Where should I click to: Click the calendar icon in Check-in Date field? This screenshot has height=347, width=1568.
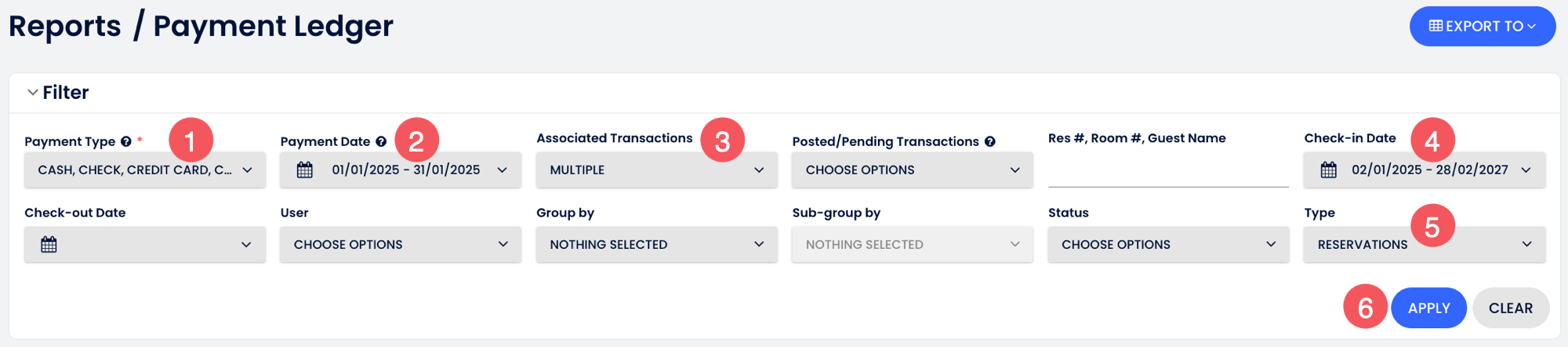click(x=1329, y=170)
